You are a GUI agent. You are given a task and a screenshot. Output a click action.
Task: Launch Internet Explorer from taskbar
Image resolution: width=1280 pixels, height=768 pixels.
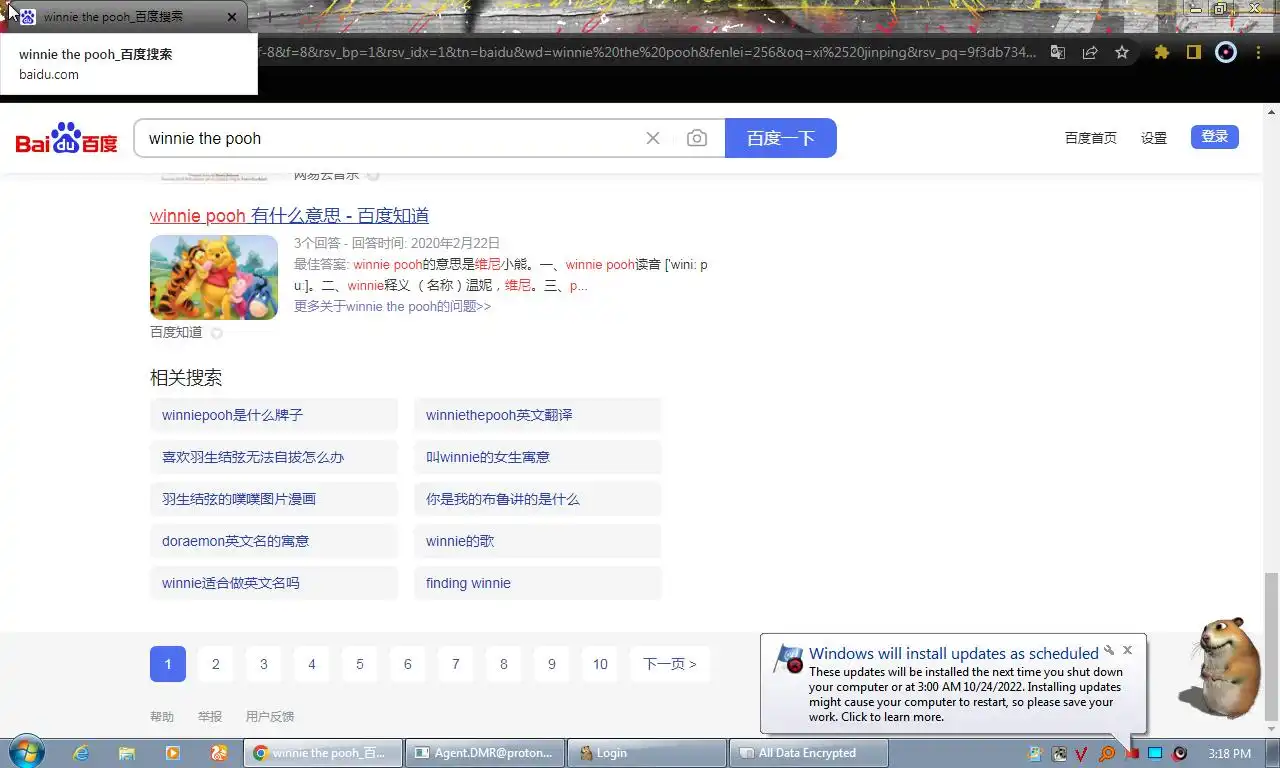tap(81, 753)
